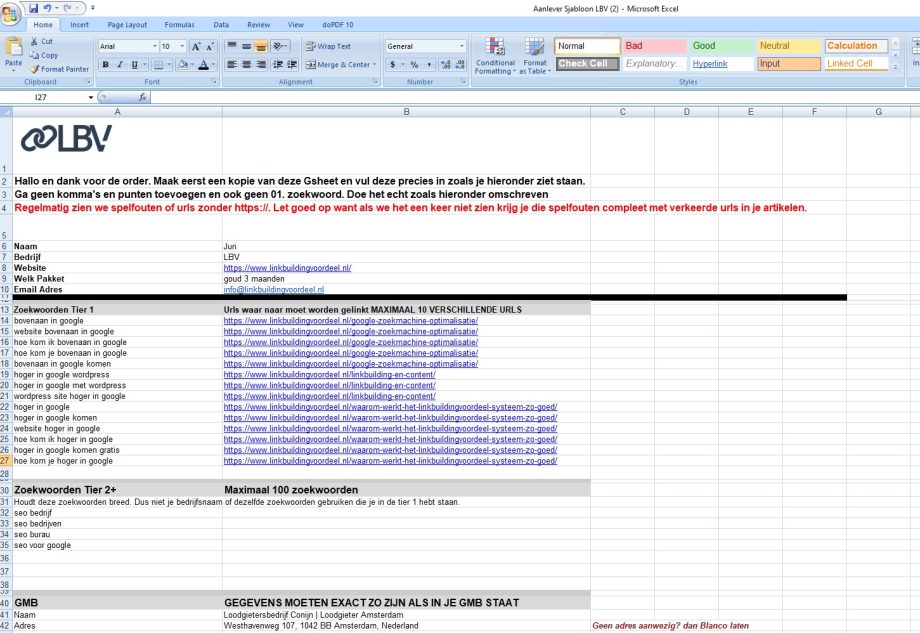Toggle underline formatting
The image size is (920, 633).
coord(134,65)
